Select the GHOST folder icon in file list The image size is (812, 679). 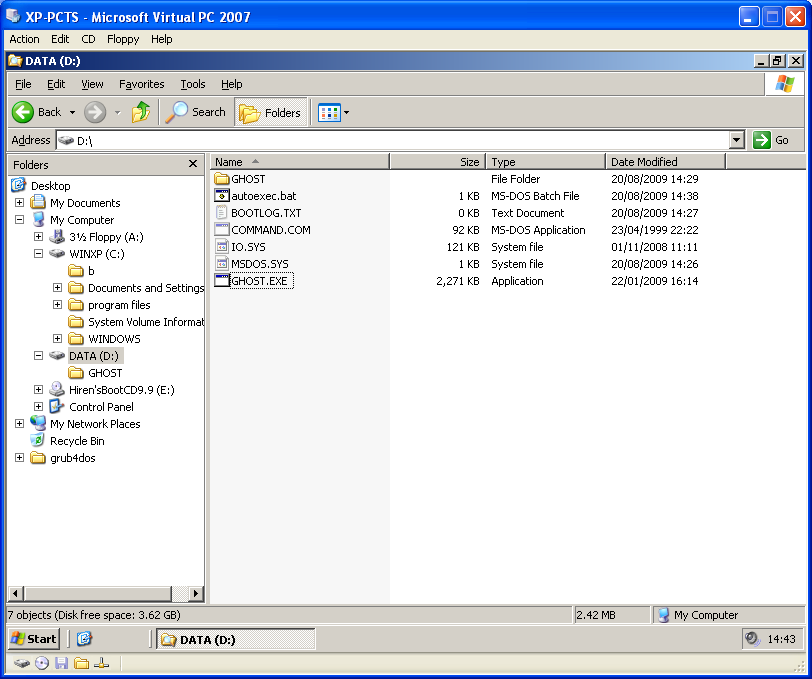[x=222, y=179]
